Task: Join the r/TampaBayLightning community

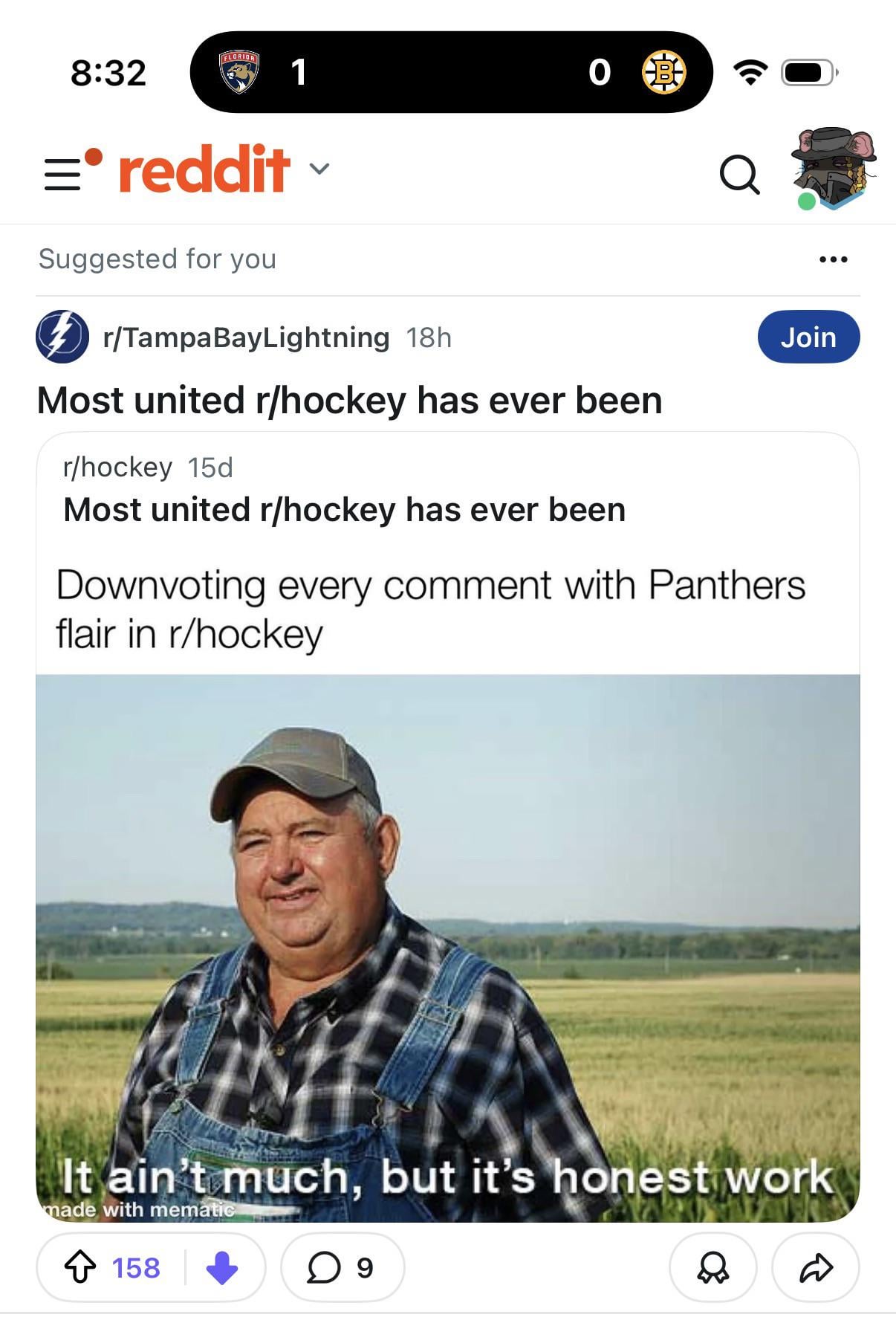Action: pyautogui.click(x=808, y=337)
